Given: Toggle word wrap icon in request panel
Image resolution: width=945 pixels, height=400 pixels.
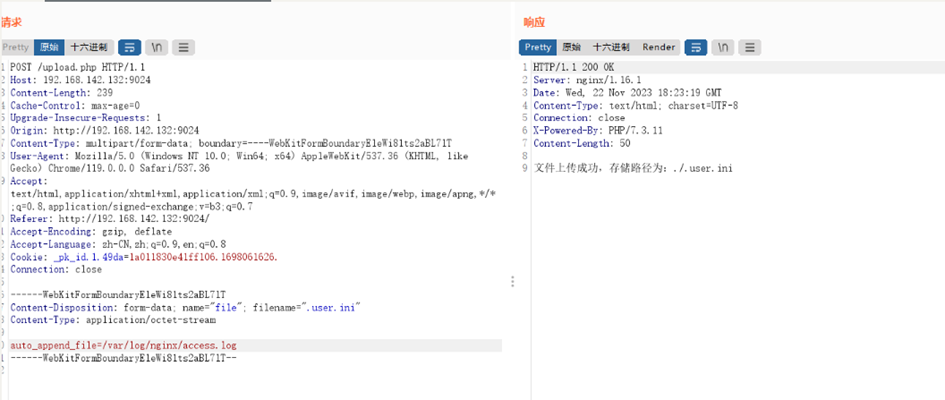Looking at the screenshot, I should (130, 47).
